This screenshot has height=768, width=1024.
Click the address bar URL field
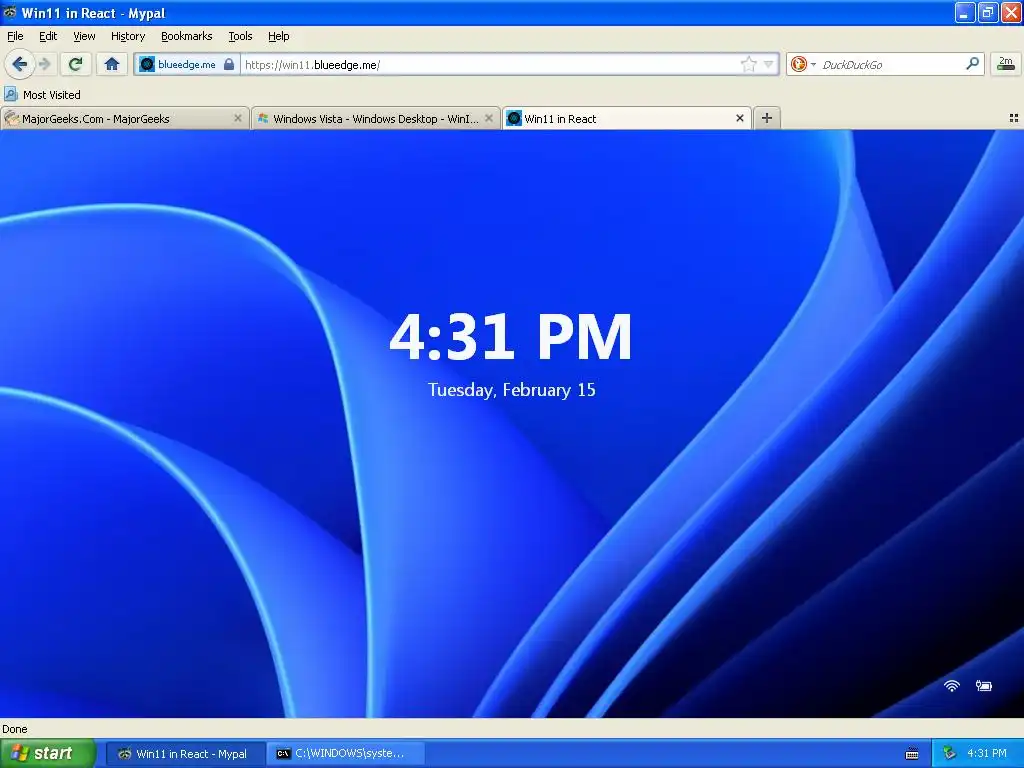click(490, 65)
